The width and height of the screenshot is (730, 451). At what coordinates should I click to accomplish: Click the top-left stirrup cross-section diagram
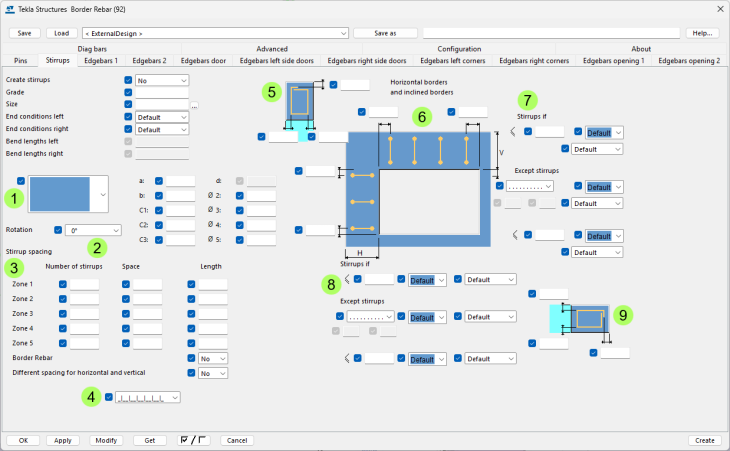[300, 103]
